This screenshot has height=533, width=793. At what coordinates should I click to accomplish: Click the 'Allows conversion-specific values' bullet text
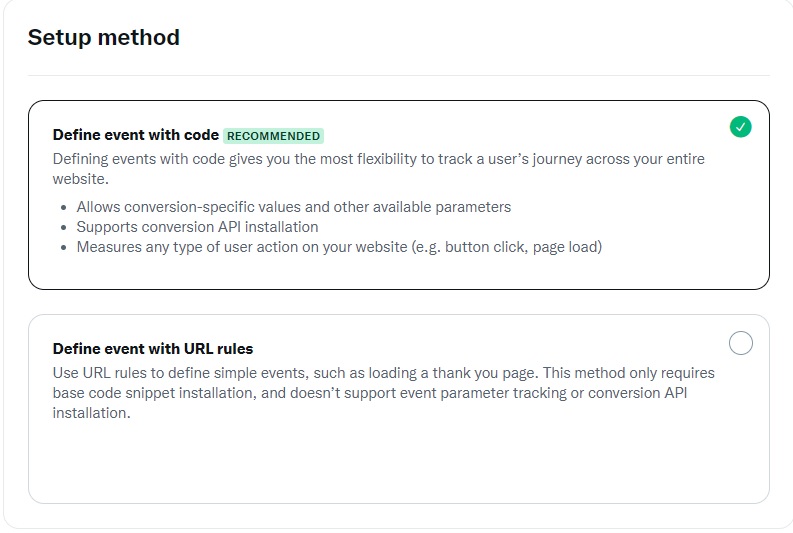(x=294, y=207)
